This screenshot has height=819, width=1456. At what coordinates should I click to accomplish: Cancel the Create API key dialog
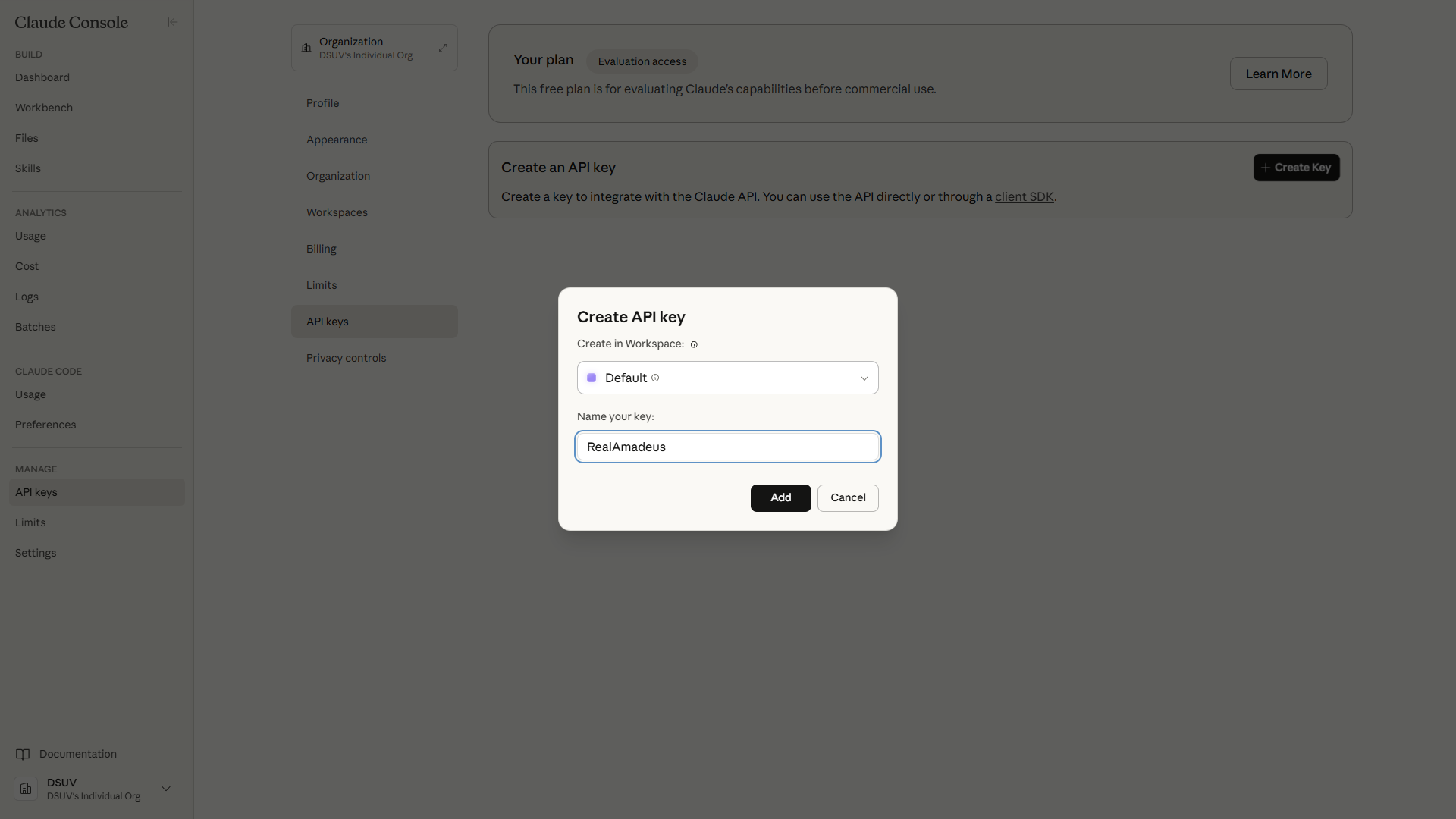click(x=848, y=497)
